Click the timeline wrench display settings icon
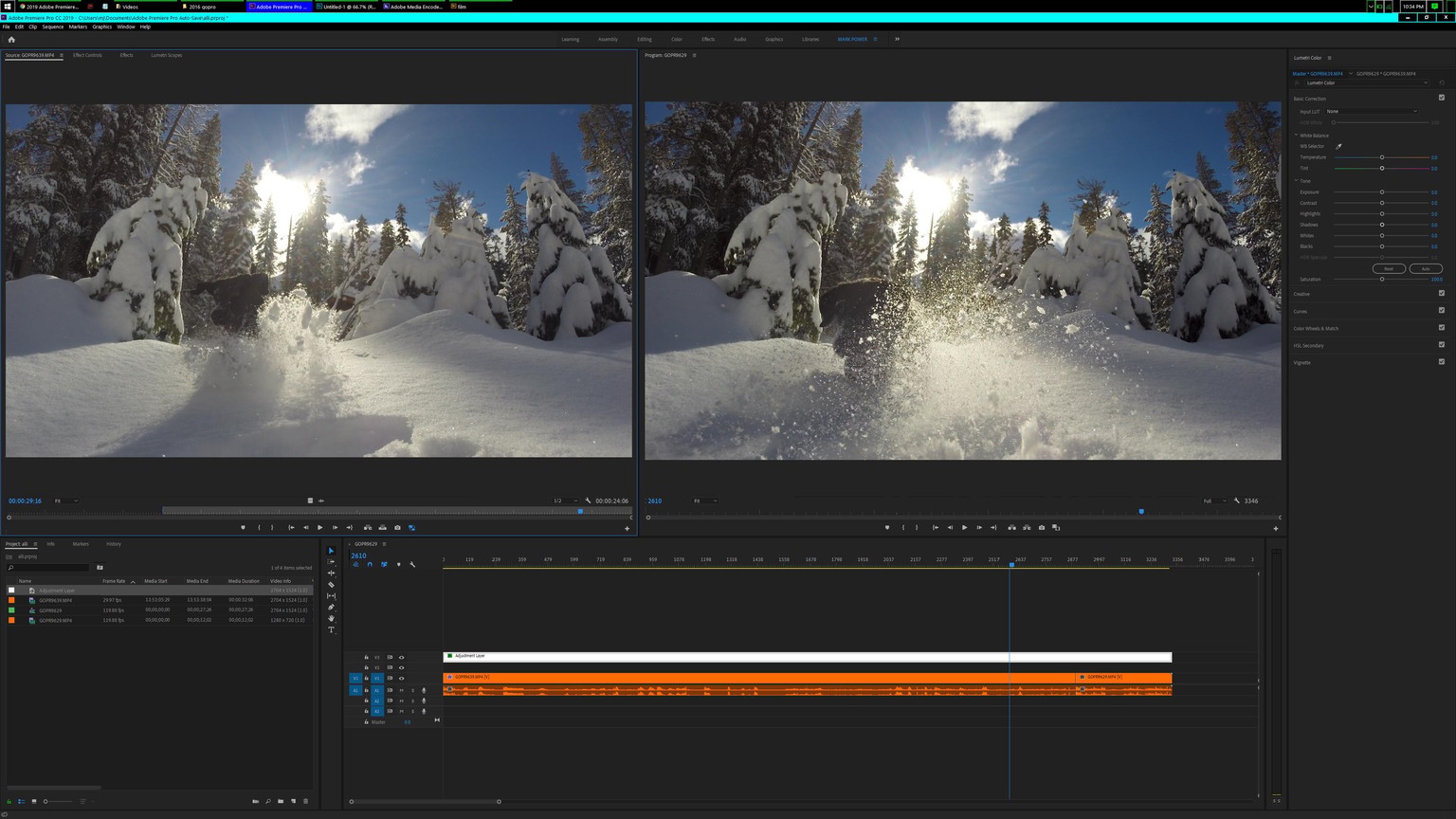This screenshot has height=819, width=1456. [412, 565]
